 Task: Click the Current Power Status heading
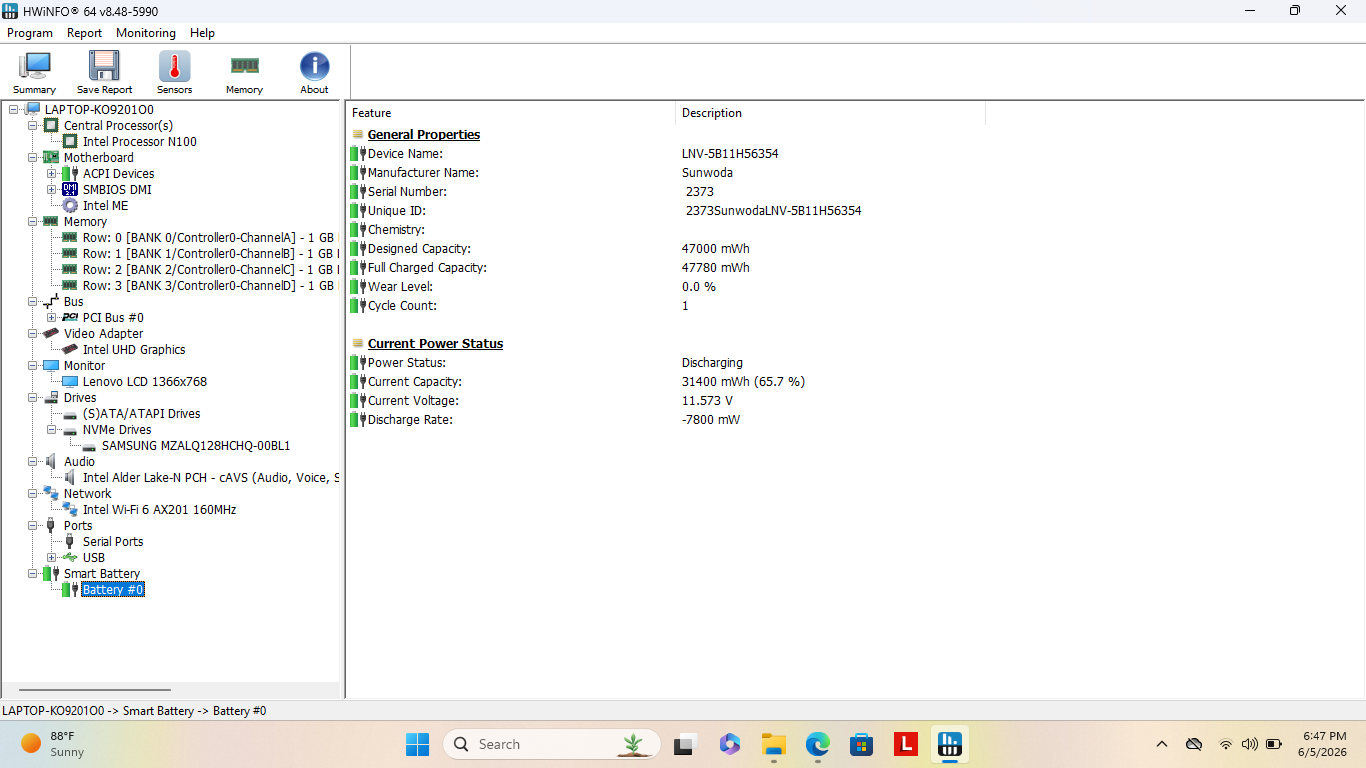(435, 344)
